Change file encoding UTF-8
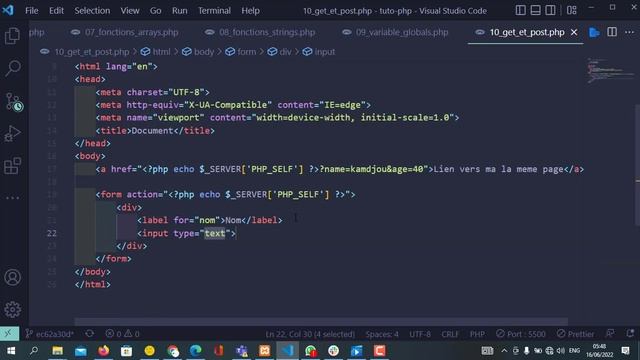 [420, 334]
